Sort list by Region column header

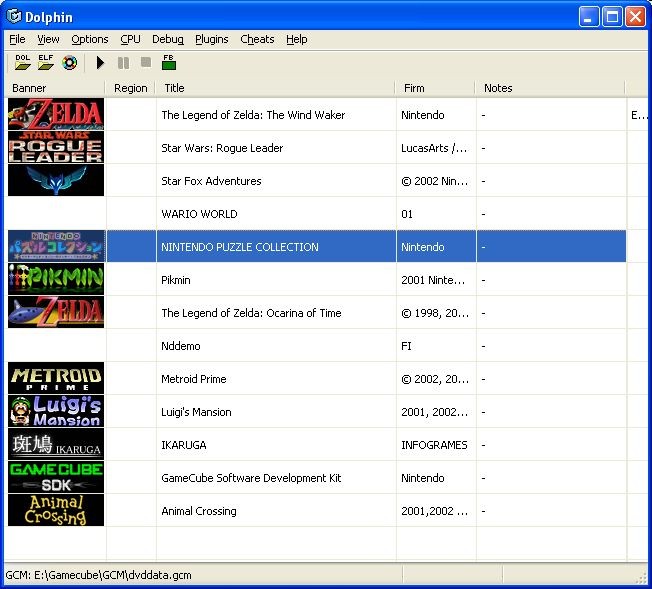point(130,88)
